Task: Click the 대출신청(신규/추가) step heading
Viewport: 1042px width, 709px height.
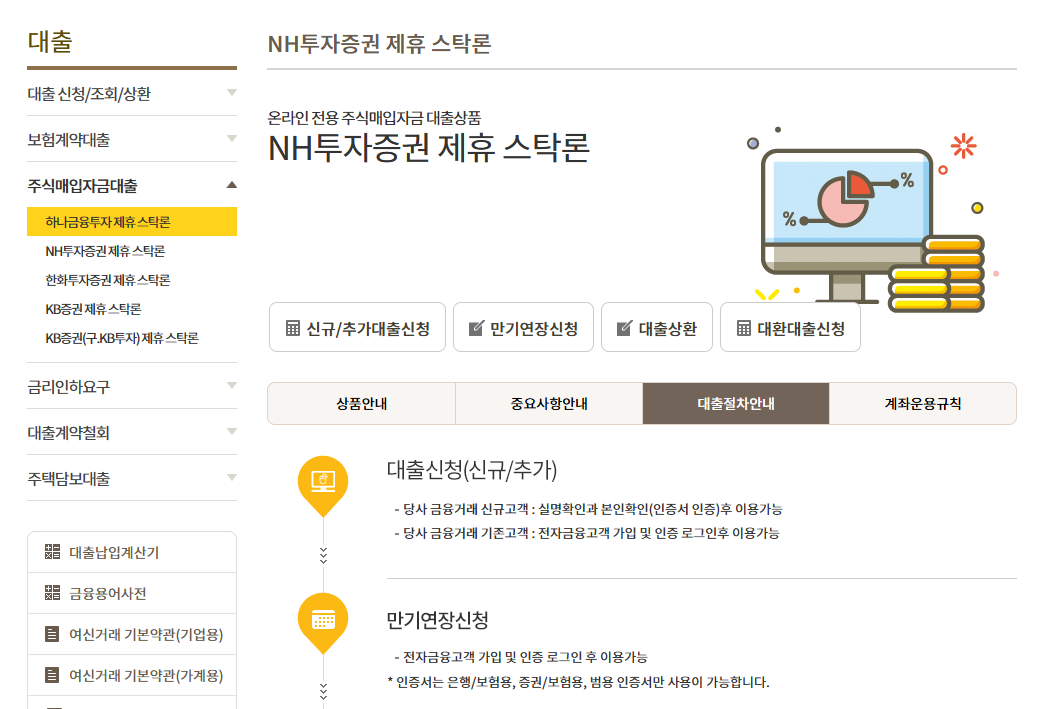Action: click(x=472, y=470)
